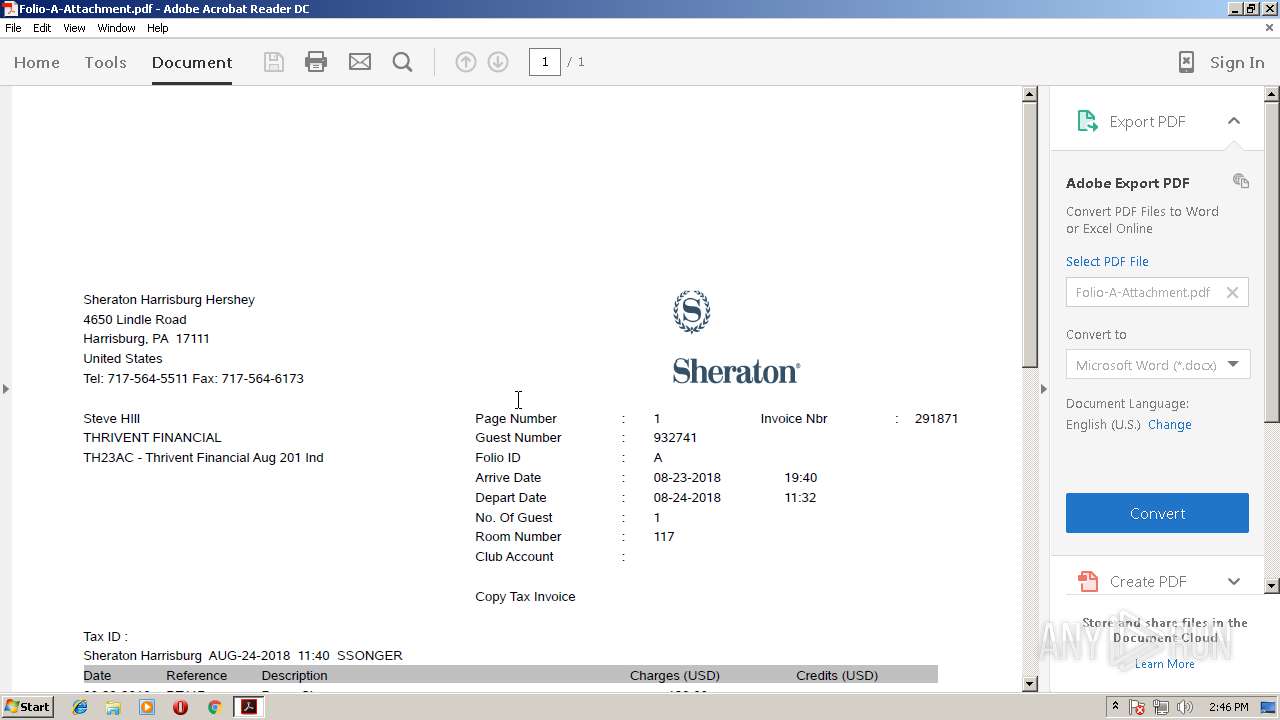Viewport: 1280px width, 720px height.
Task: Click the Learn More link
Action: click(x=1164, y=664)
